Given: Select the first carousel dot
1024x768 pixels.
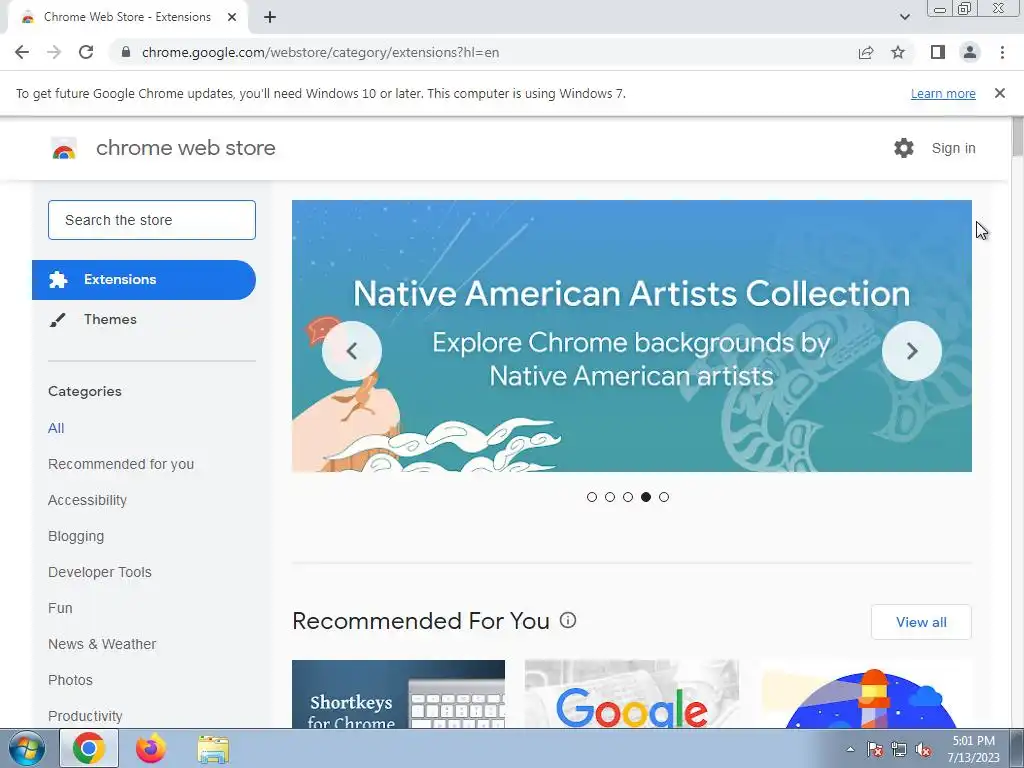Looking at the screenshot, I should click(x=592, y=497).
